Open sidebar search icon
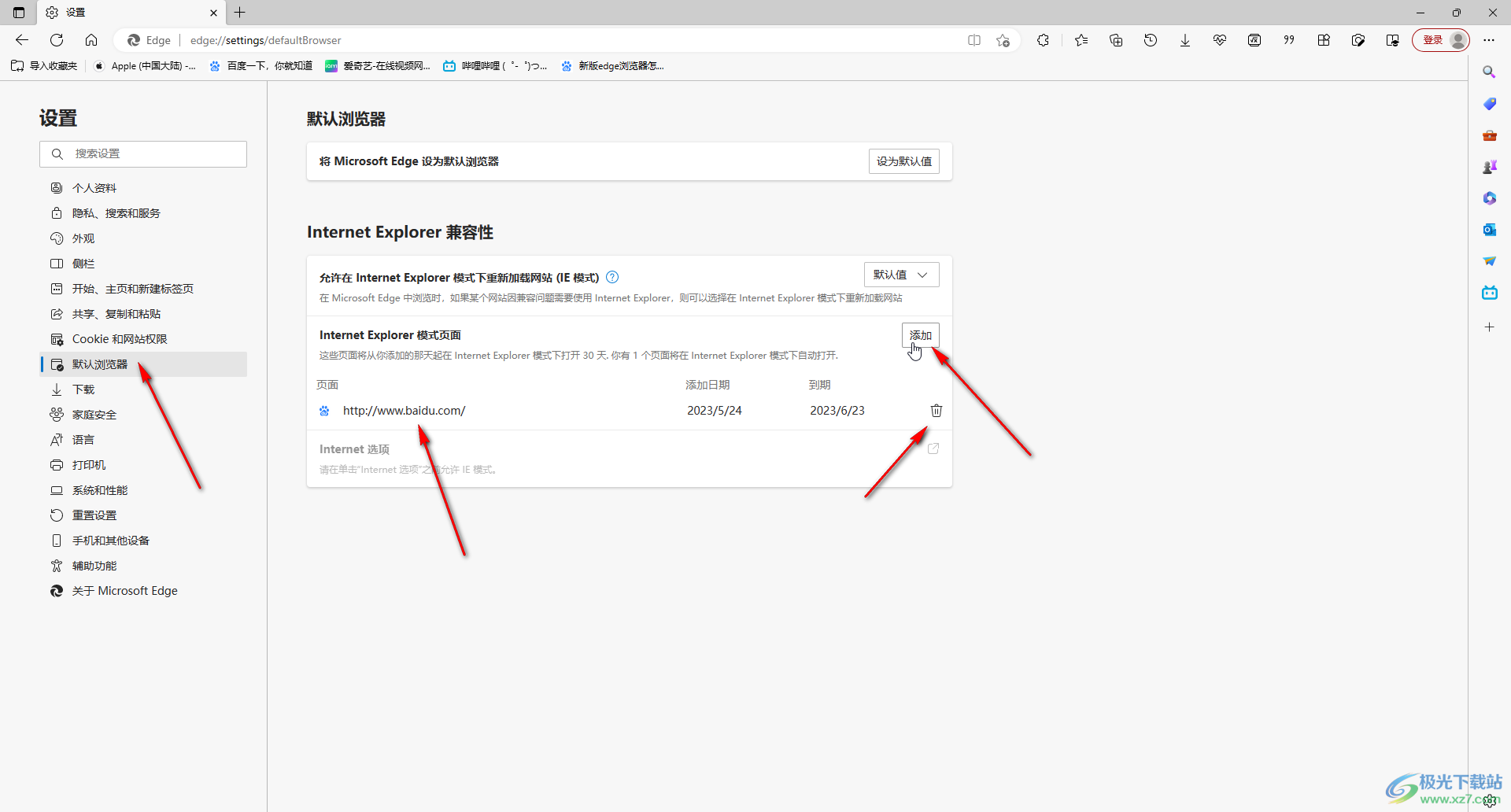This screenshot has width=1511, height=812. [x=1489, y=72]
